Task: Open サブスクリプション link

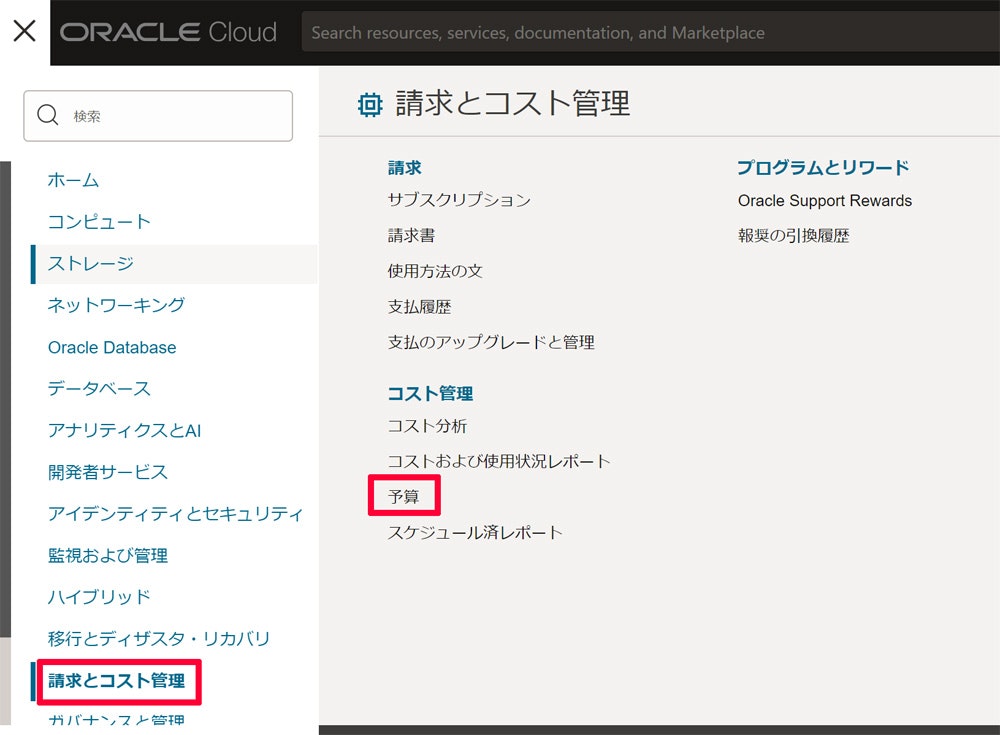Action: [x=459, y=200]
